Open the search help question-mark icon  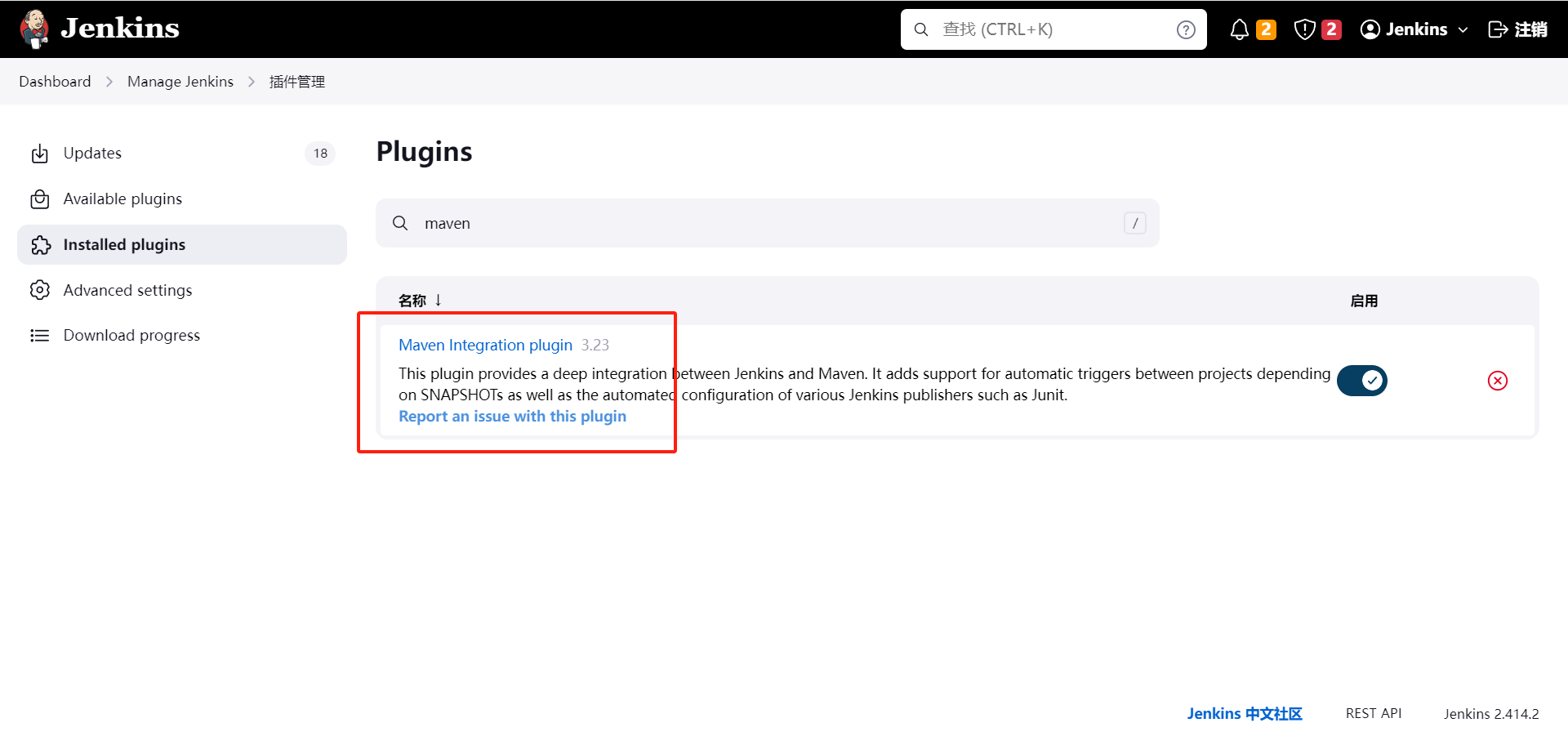click(1186, 30)
